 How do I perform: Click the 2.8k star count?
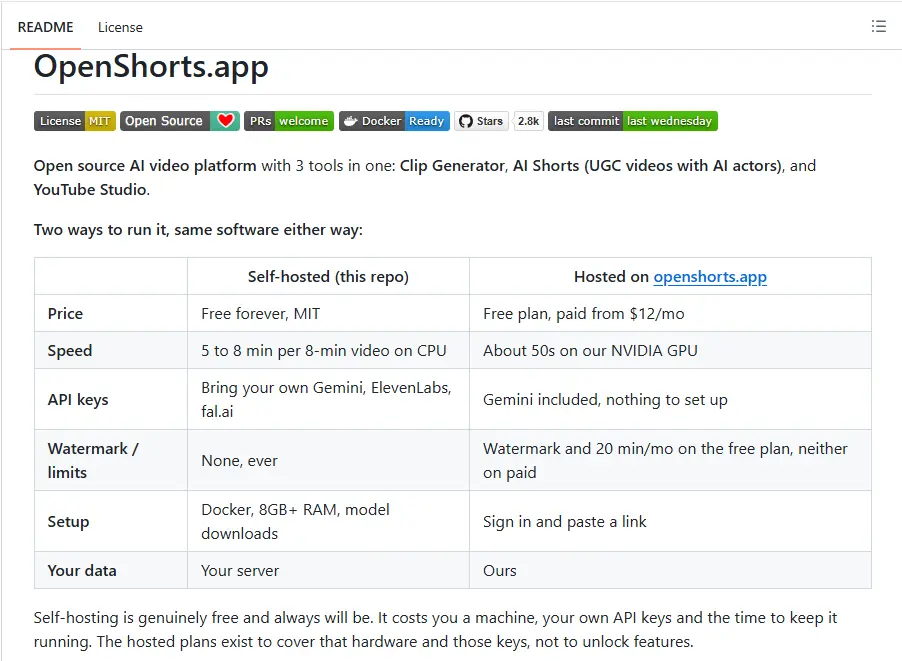pyautogui.click(x=528, y=121)
